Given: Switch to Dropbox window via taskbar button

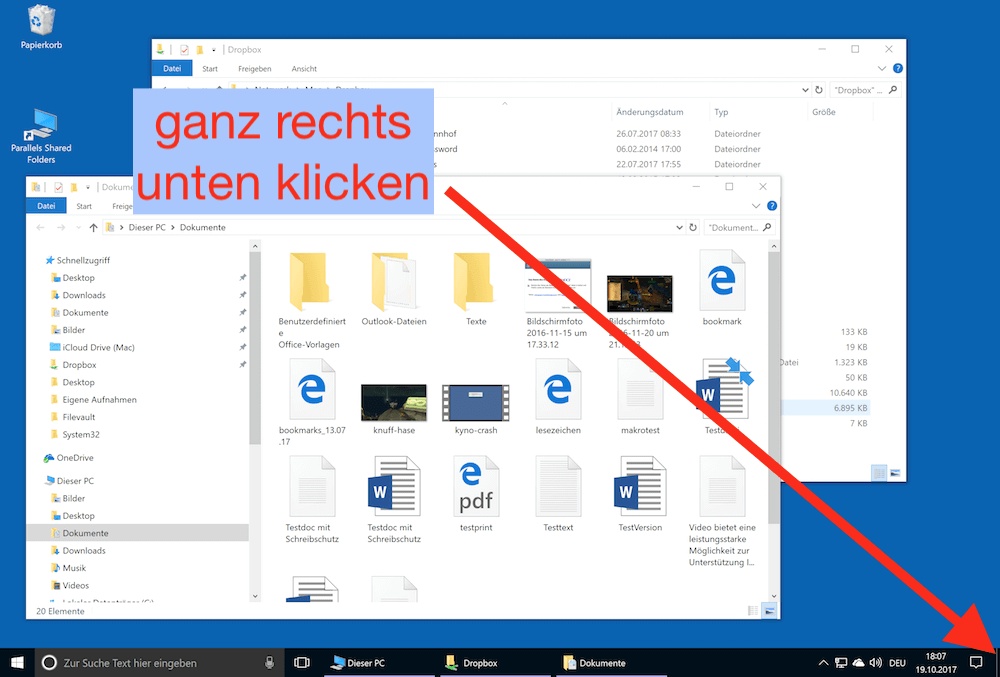Looking at the screenshot, I should 472,662.
